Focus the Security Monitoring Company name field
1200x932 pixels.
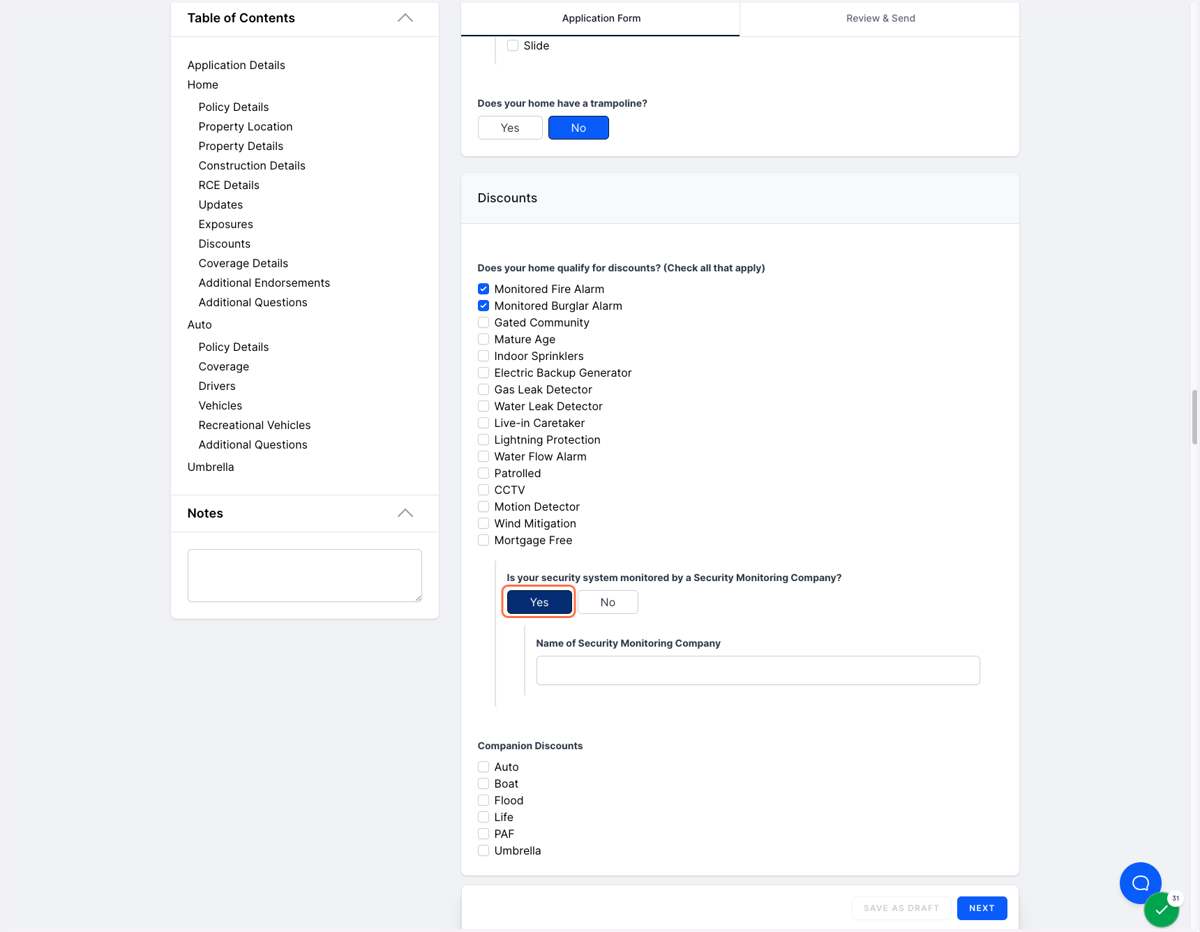(x=758, y=670)
